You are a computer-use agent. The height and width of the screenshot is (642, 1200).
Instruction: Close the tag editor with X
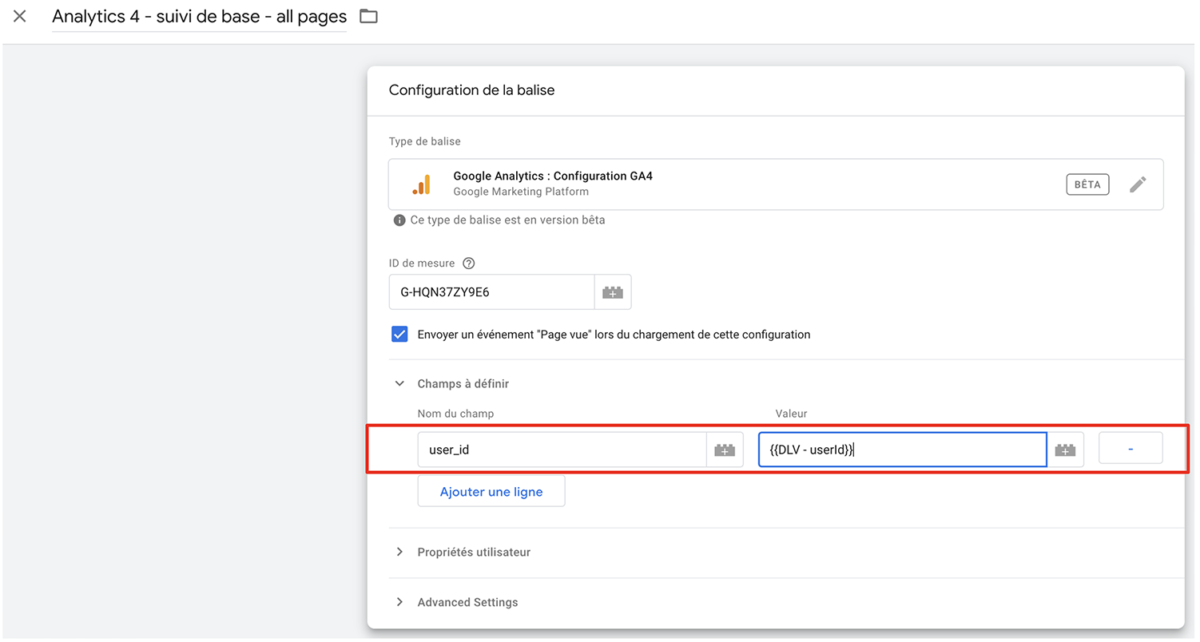coord(20,17)
